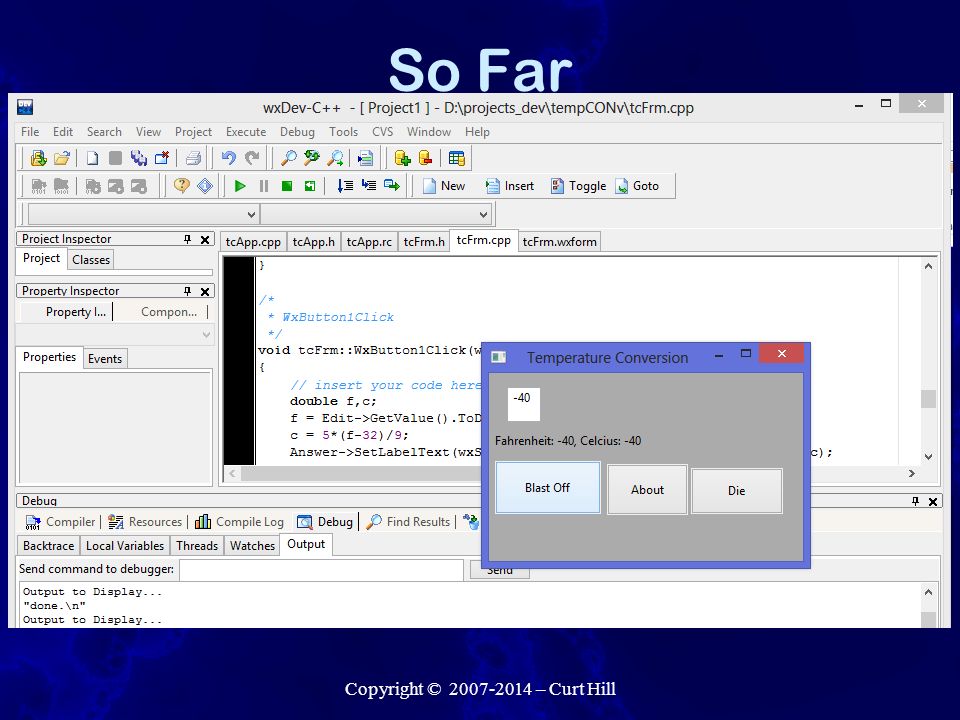Image resolution: width=960 pixels, height=720 pixels.
Task: Switch to the Events tab
Action: [105, 359]
